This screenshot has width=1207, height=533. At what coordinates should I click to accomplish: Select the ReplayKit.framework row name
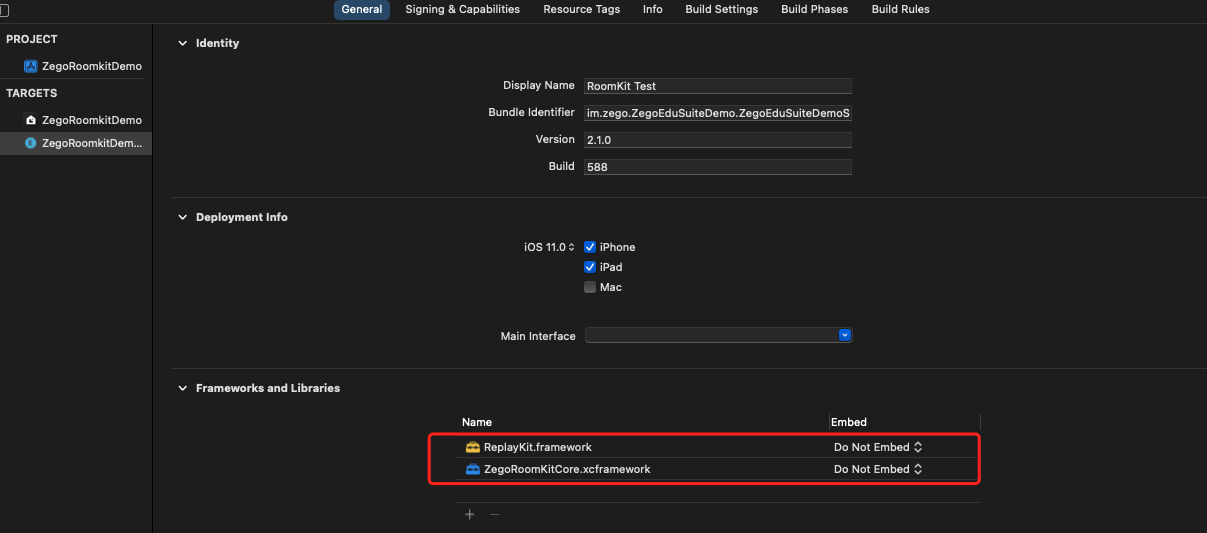tap(538, 447)
